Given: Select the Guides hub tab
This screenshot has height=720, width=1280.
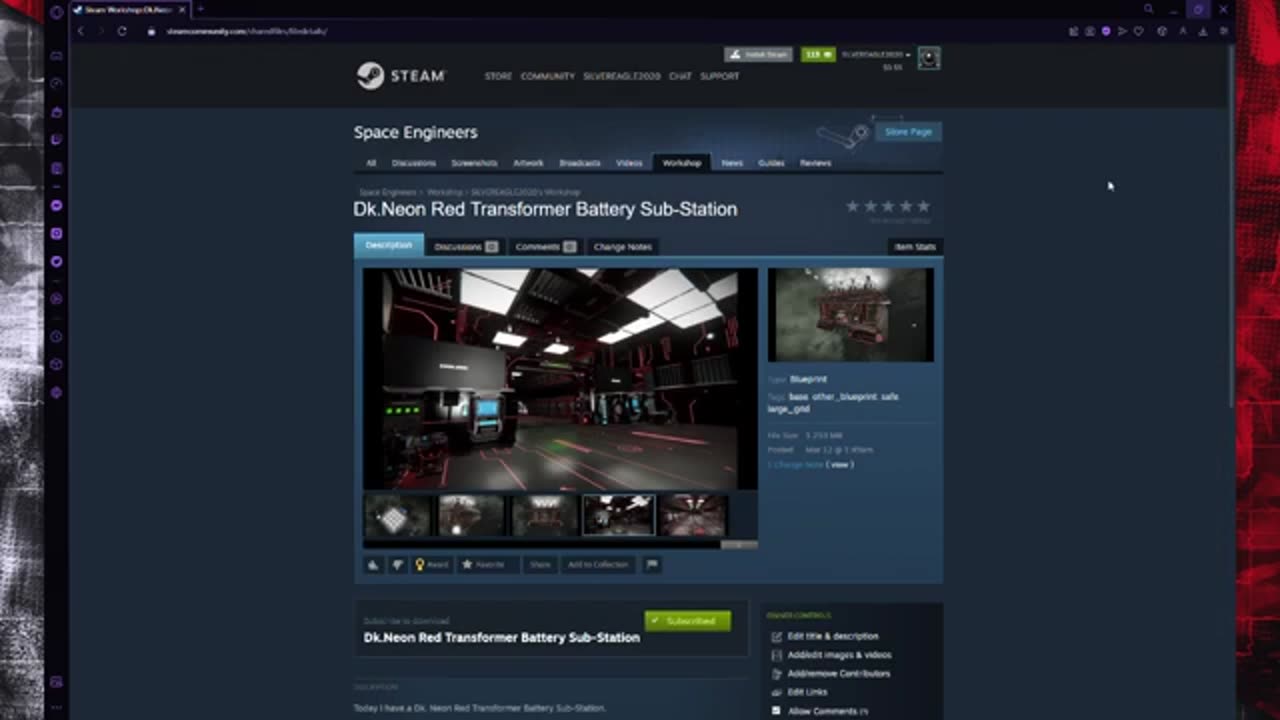Looking at the screenshot, I should 771,163.
